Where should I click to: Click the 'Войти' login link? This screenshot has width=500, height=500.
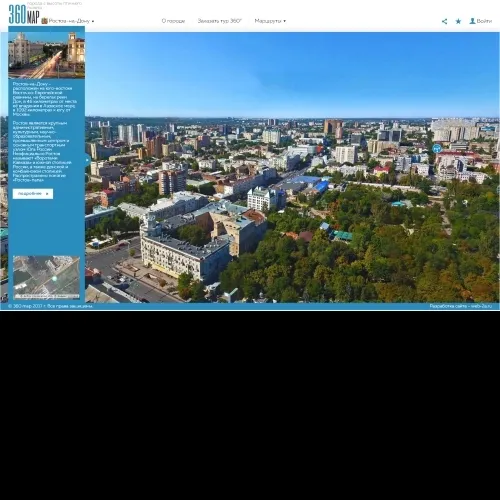[484, 21]
